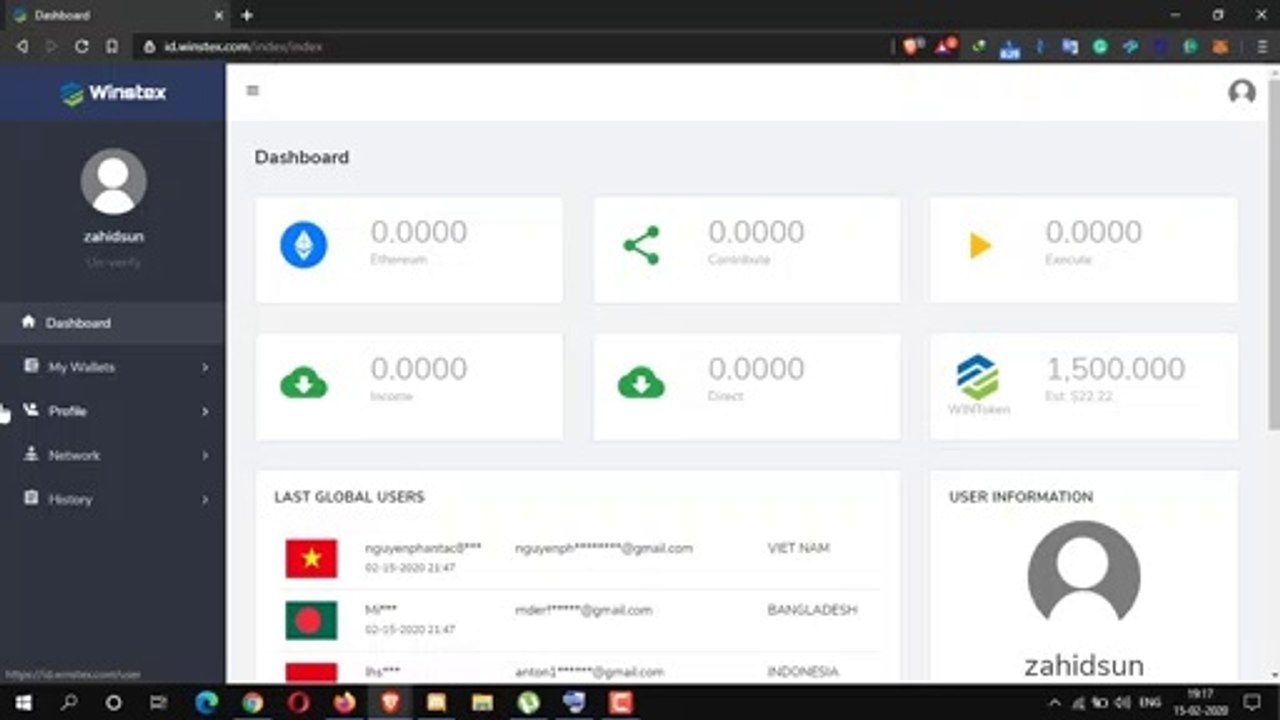Click the browser reload button

(x=82, y=46)
